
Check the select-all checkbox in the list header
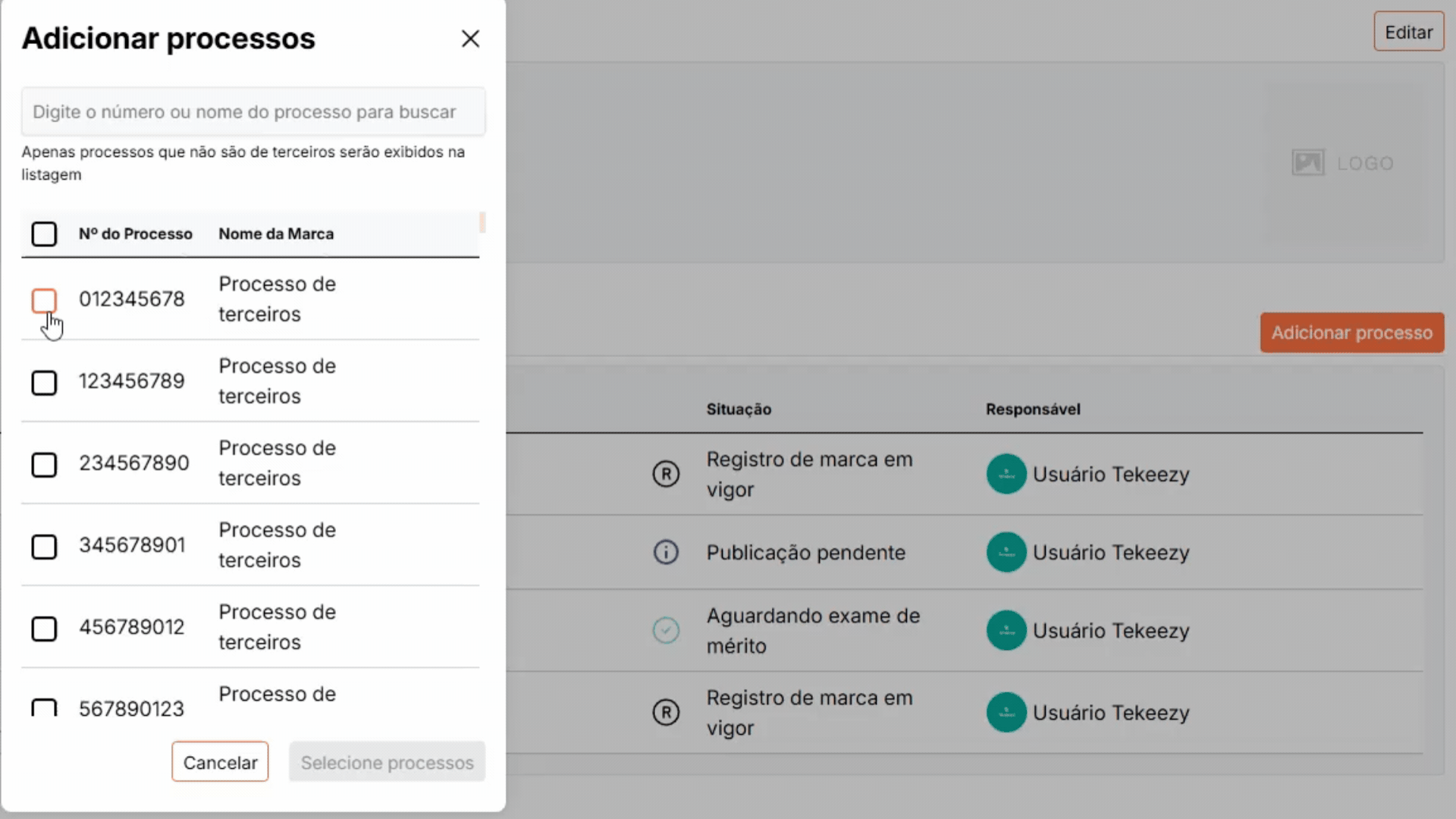(44, 234)
